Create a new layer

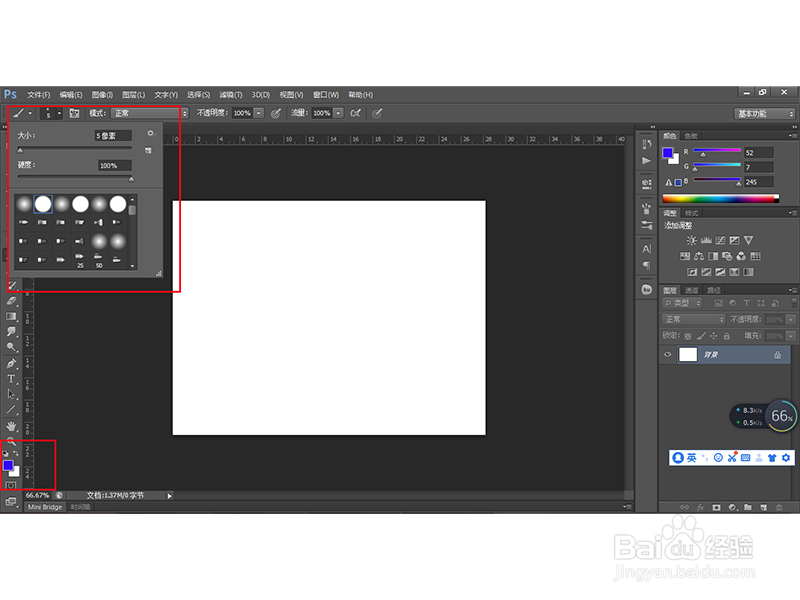(764, 507)
